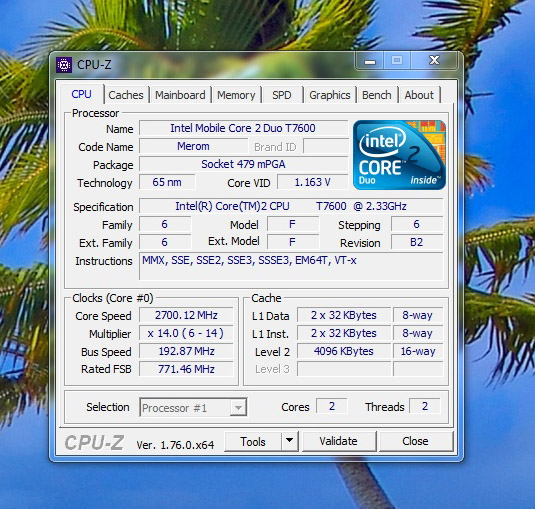Screen dimensions: 535x509
Task: Click the Cores count value
Action: (332, 406)
